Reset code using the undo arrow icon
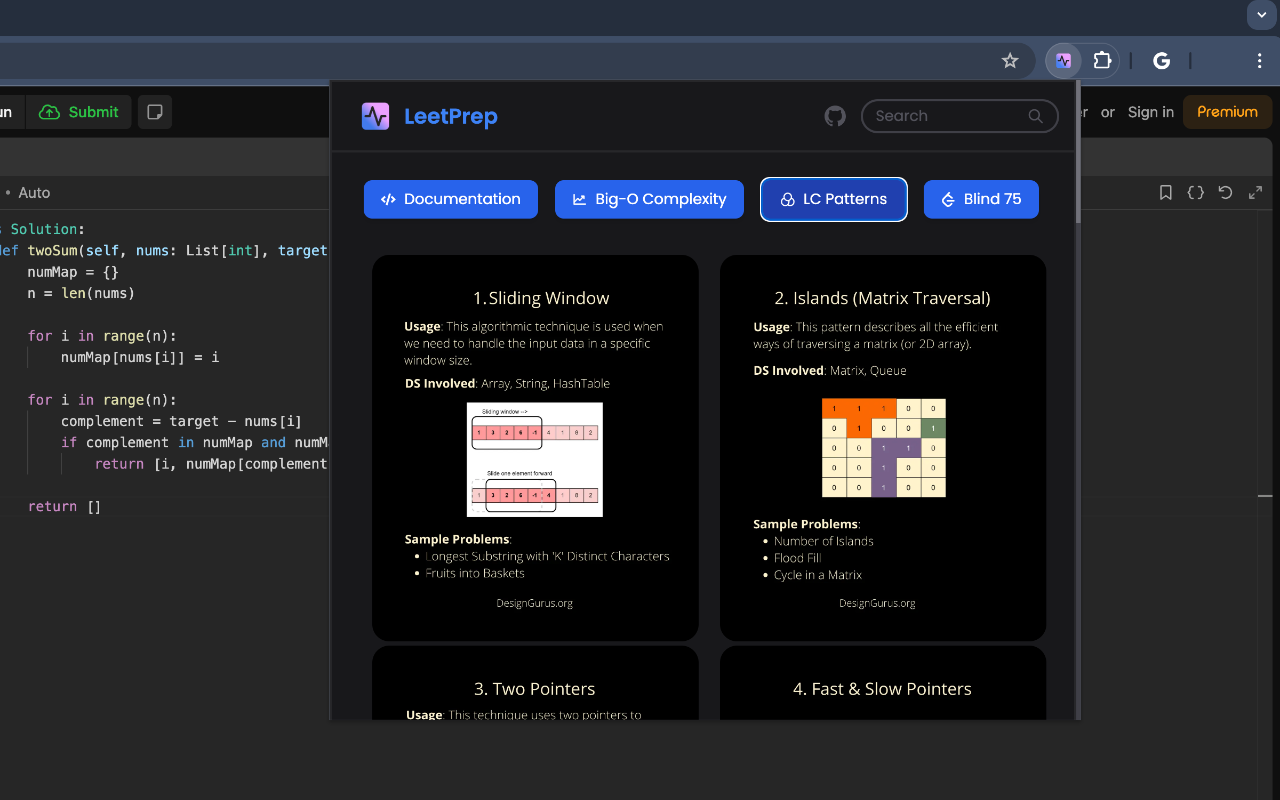 pos(1225,192)
